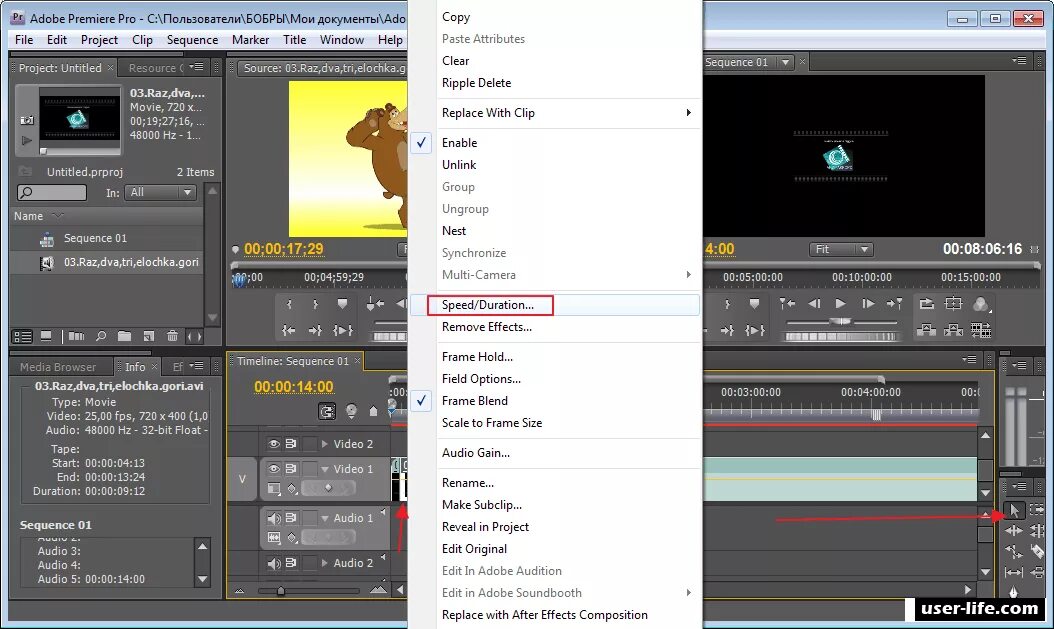Screen dimensions: 1054x629
Task: Click Automate to Sequence icon in Project panel
Action: click(77, 336)
